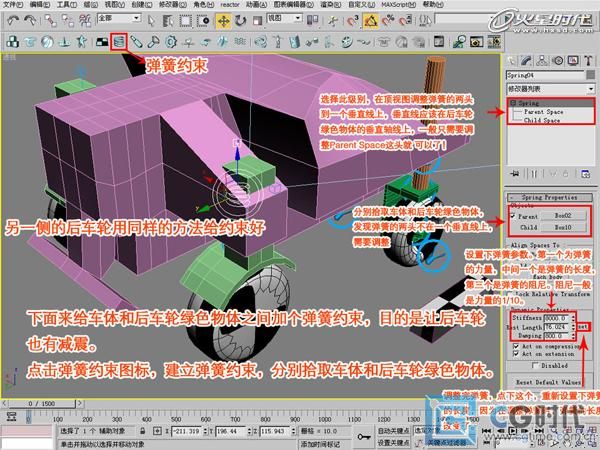Toggle the Parent object checkbox

(513, 216)
